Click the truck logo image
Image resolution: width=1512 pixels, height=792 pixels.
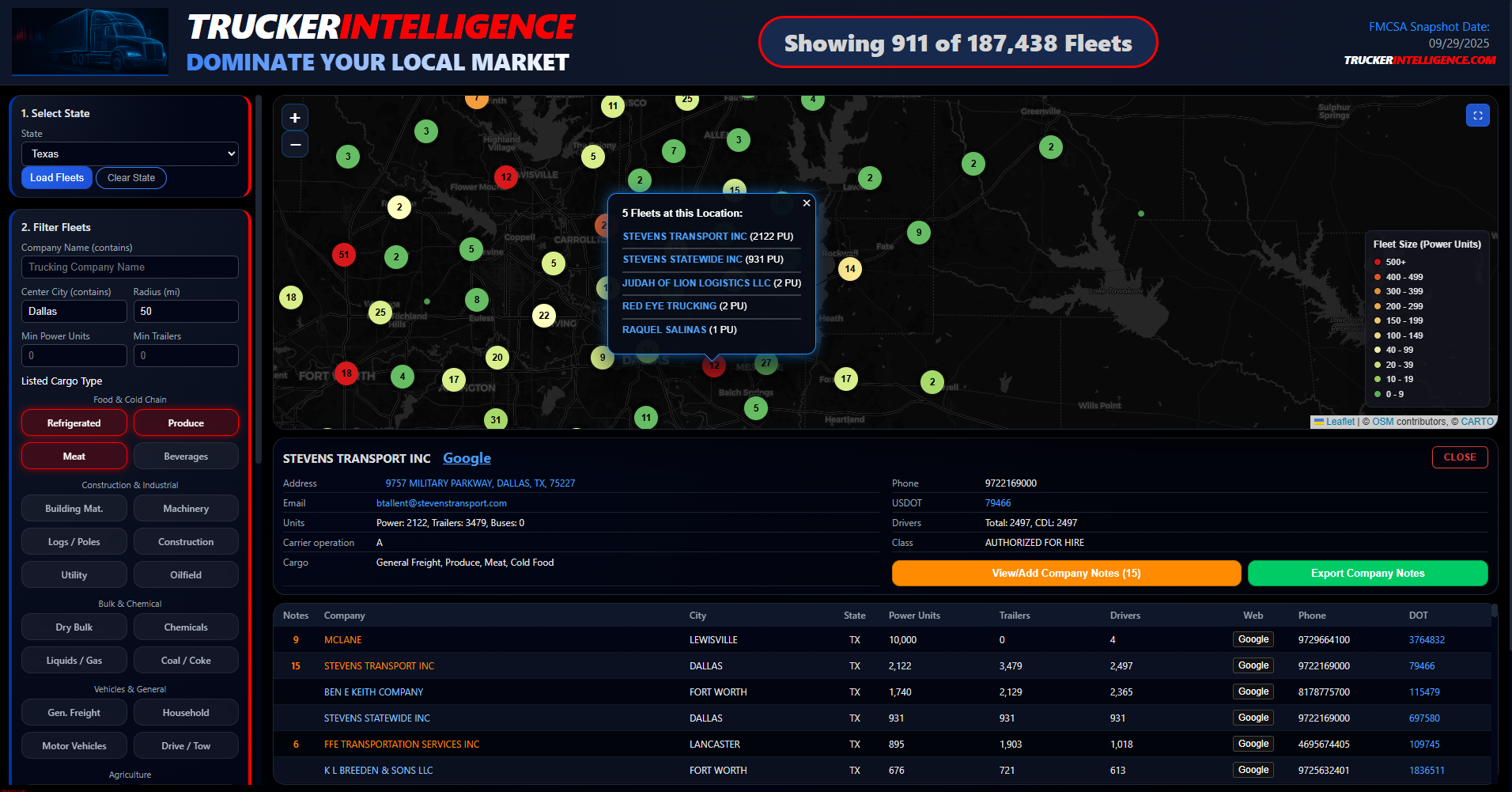click(90, 42)
